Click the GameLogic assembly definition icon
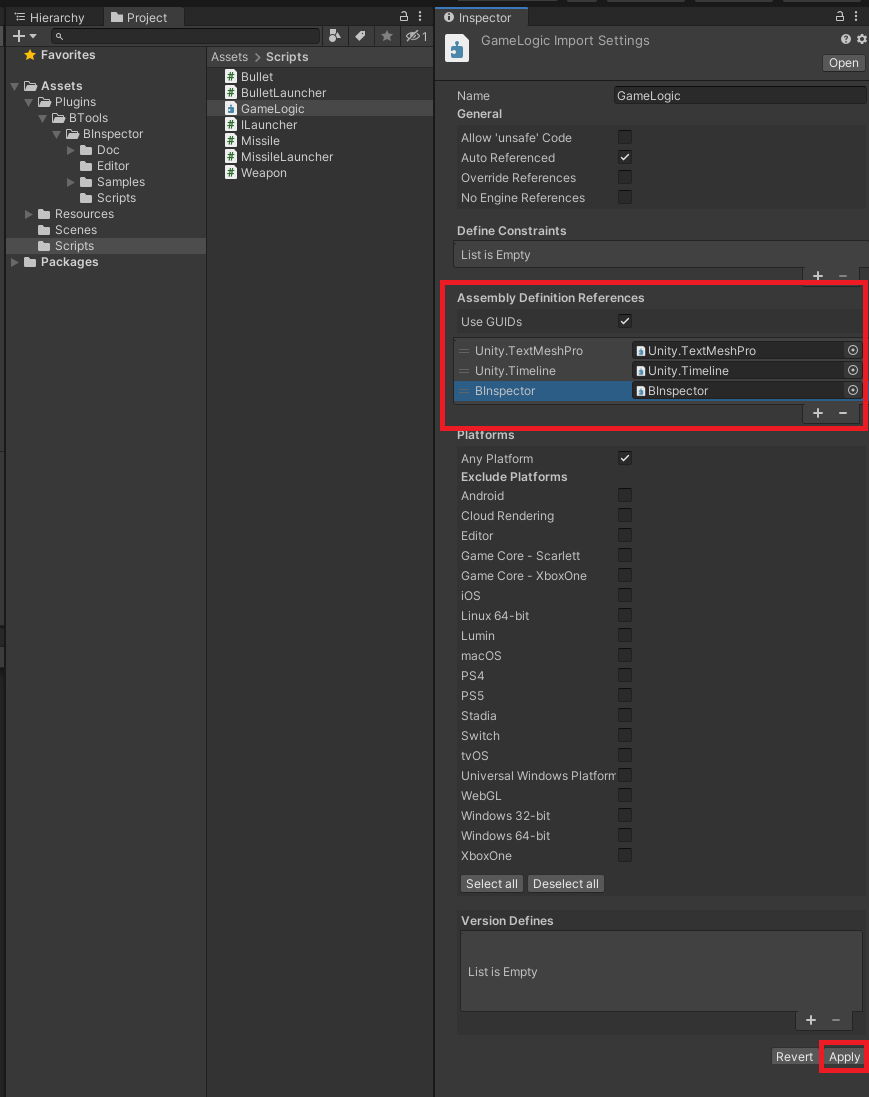Image resolution: width=869 pixels, height=1097 pixels. (229, 108)
